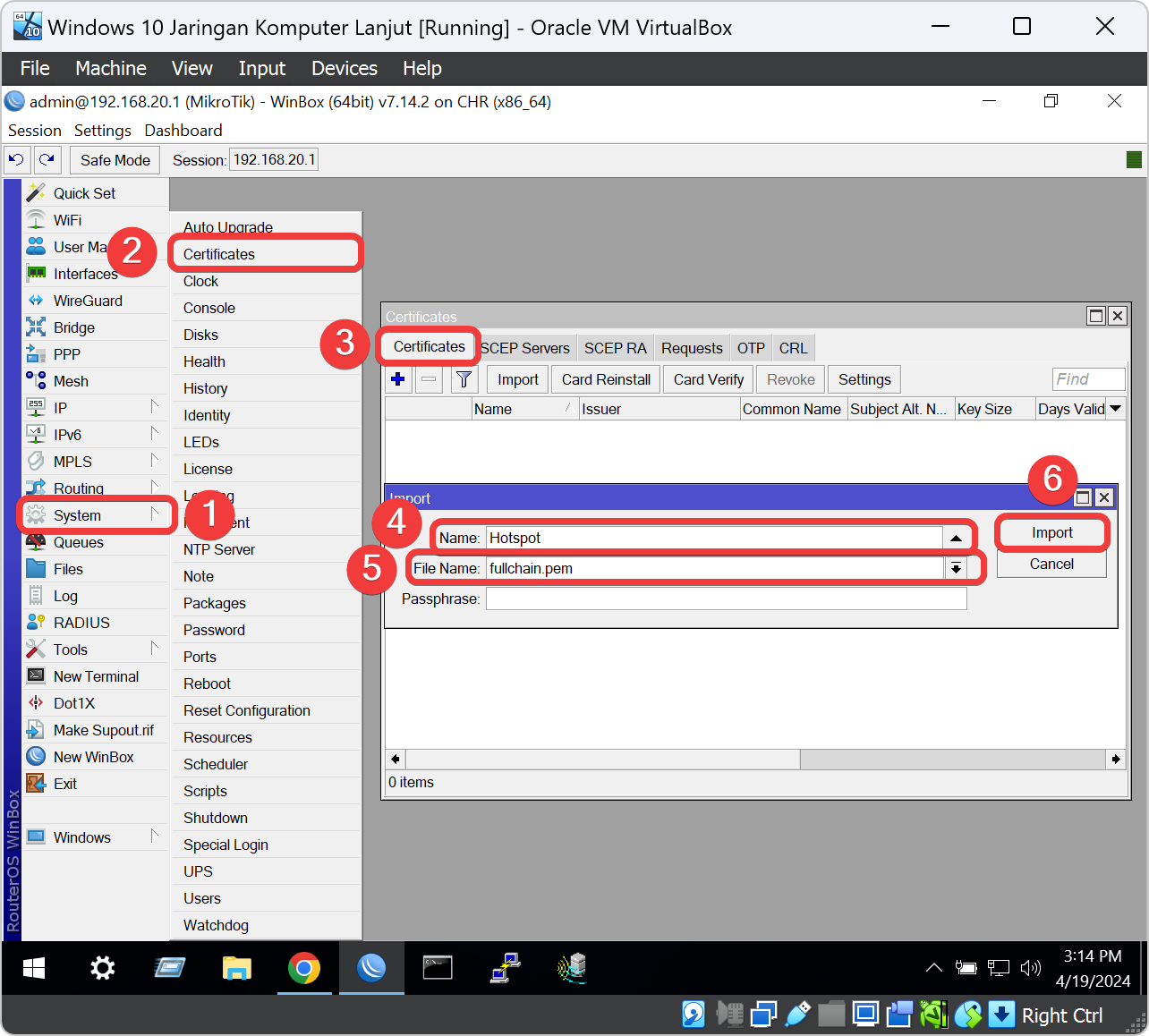Open the Machine menu in VirtualBox
This screenshot has height=1036, width=1149.
111,68
